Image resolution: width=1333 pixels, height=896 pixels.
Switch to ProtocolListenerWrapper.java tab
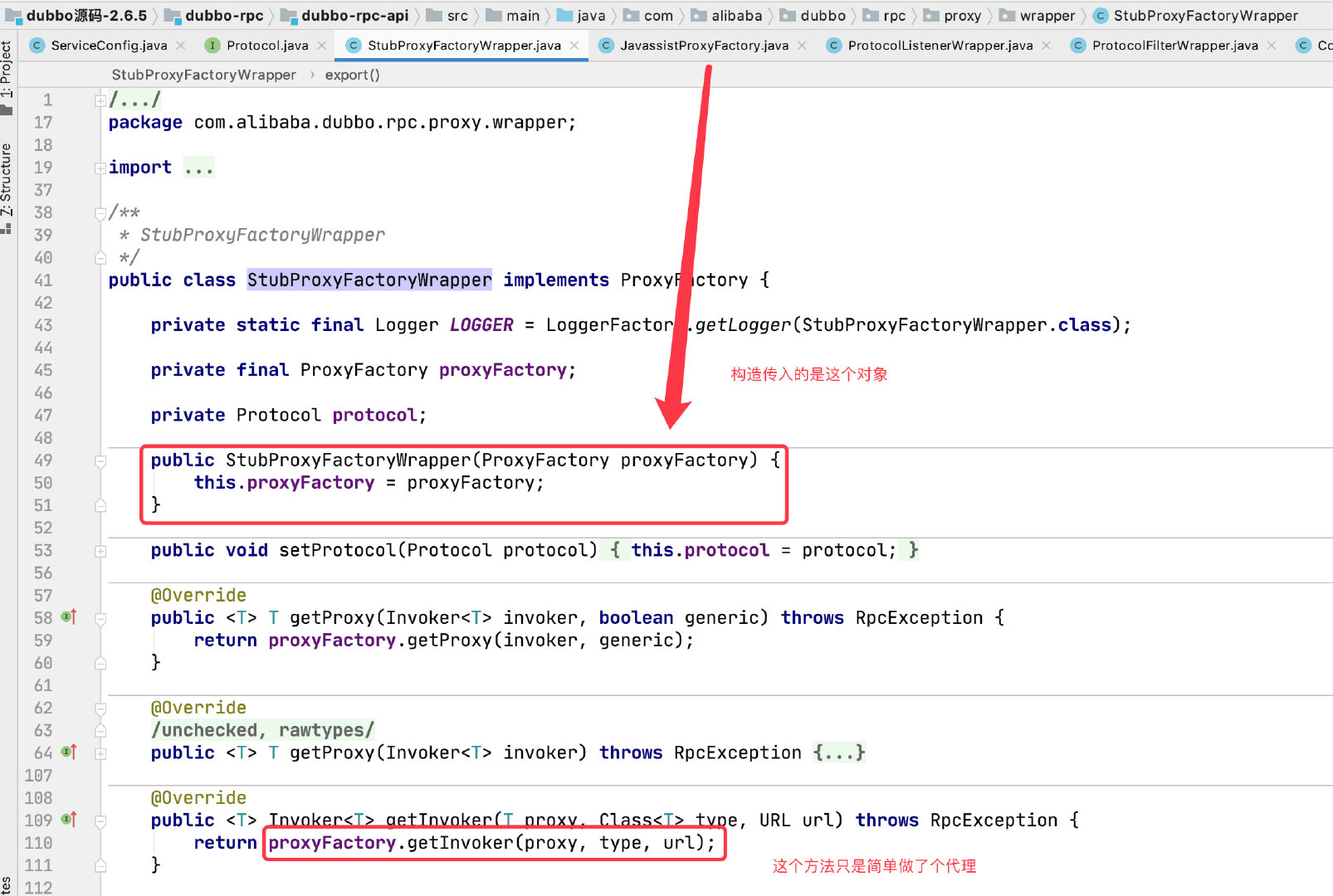point(940,46)
